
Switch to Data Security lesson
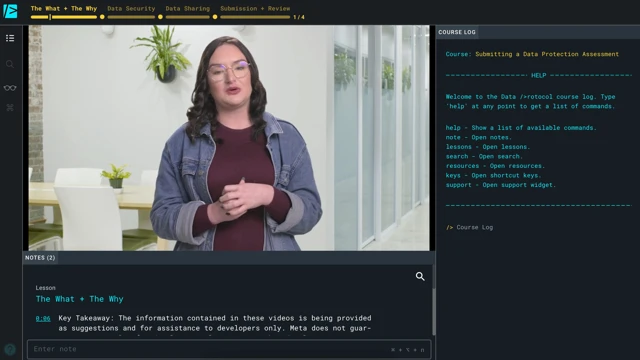pyautogui.click(x=131, y=9)
